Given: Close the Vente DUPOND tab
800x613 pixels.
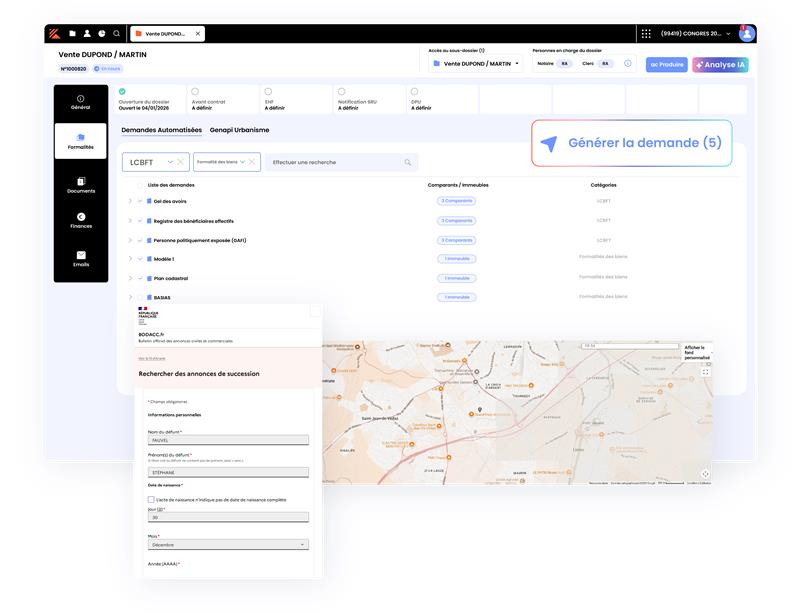Looking at the screenshot, I should 198,34.
